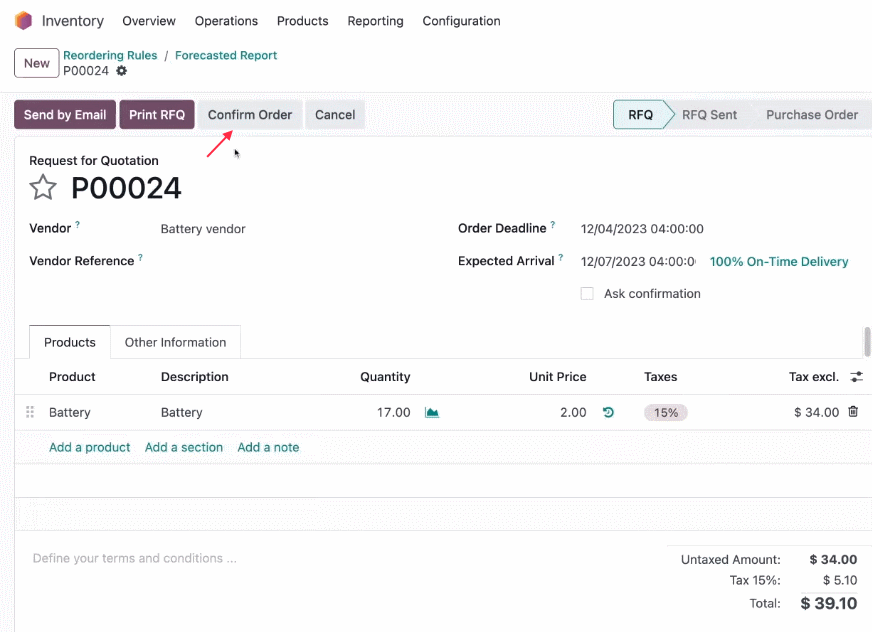Click the Inventory app logo icon
Viewport: 872px width, 632px height.
23,21
